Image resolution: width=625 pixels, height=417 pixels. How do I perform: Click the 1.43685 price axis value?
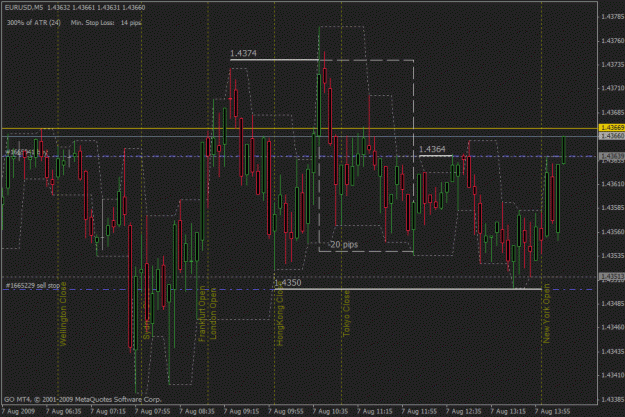tap(613, 112)
